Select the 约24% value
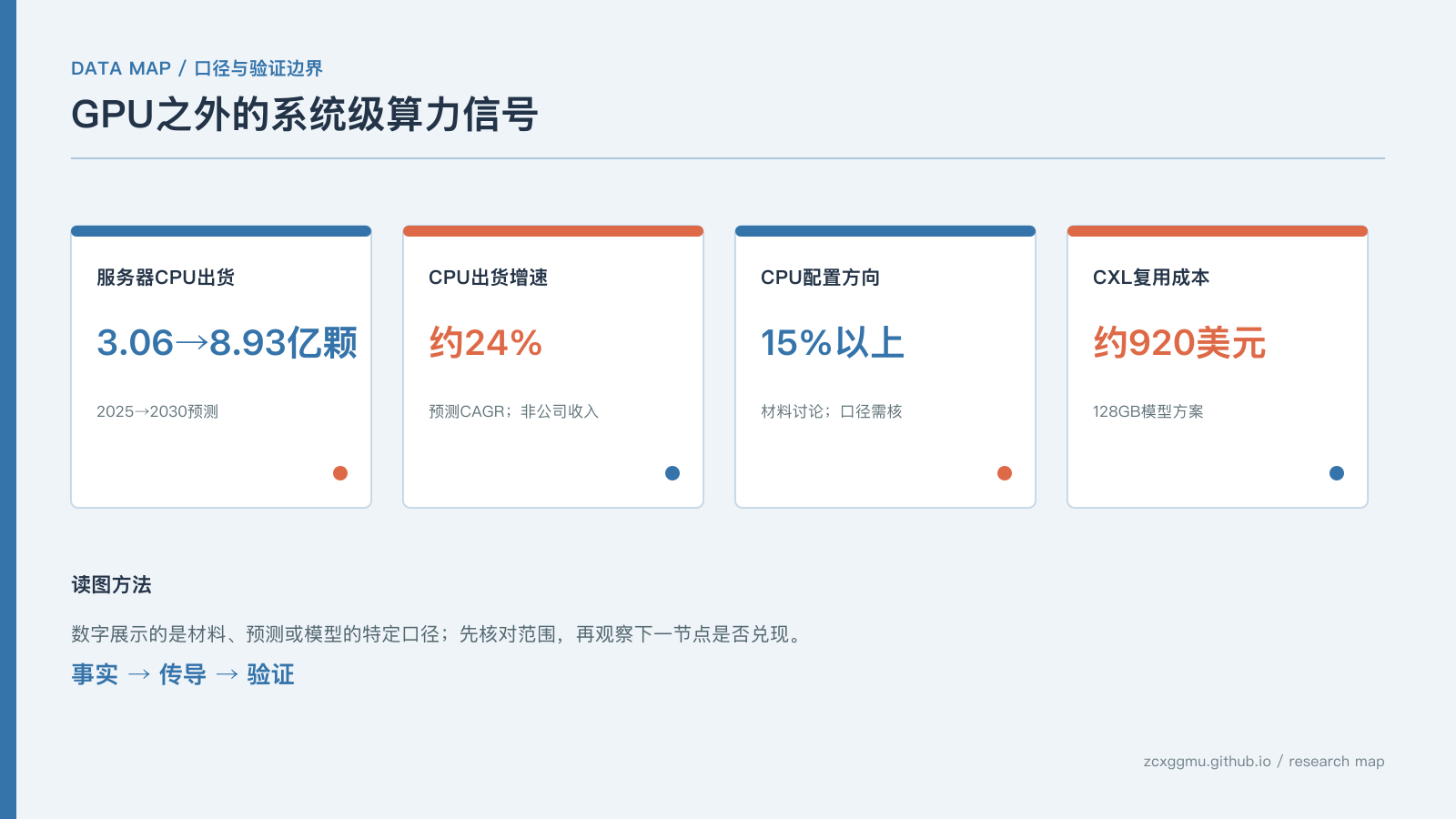 point(485,343)
